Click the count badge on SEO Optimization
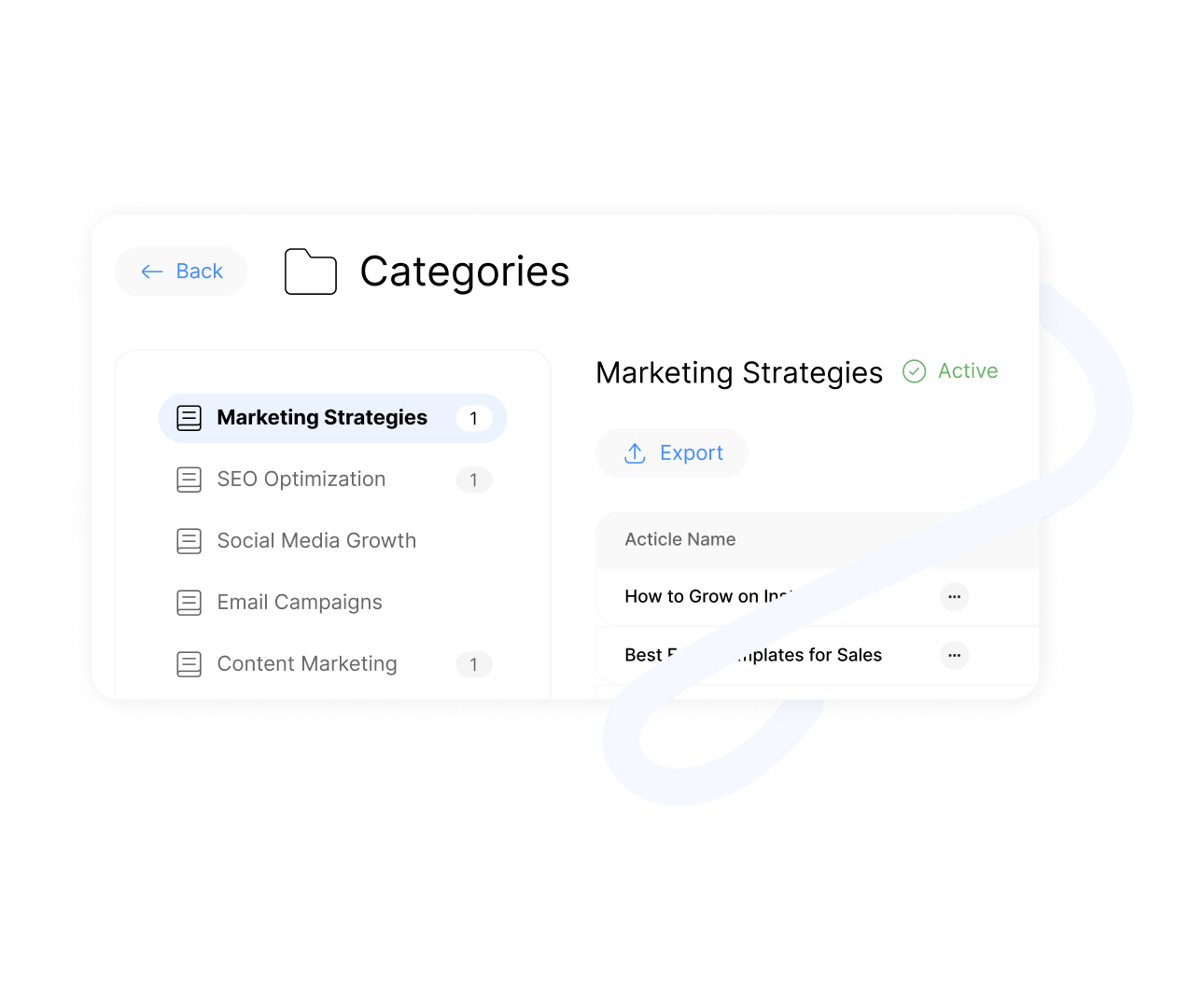This screenshot has width=1204, height=1002. (x=474, y=480)
